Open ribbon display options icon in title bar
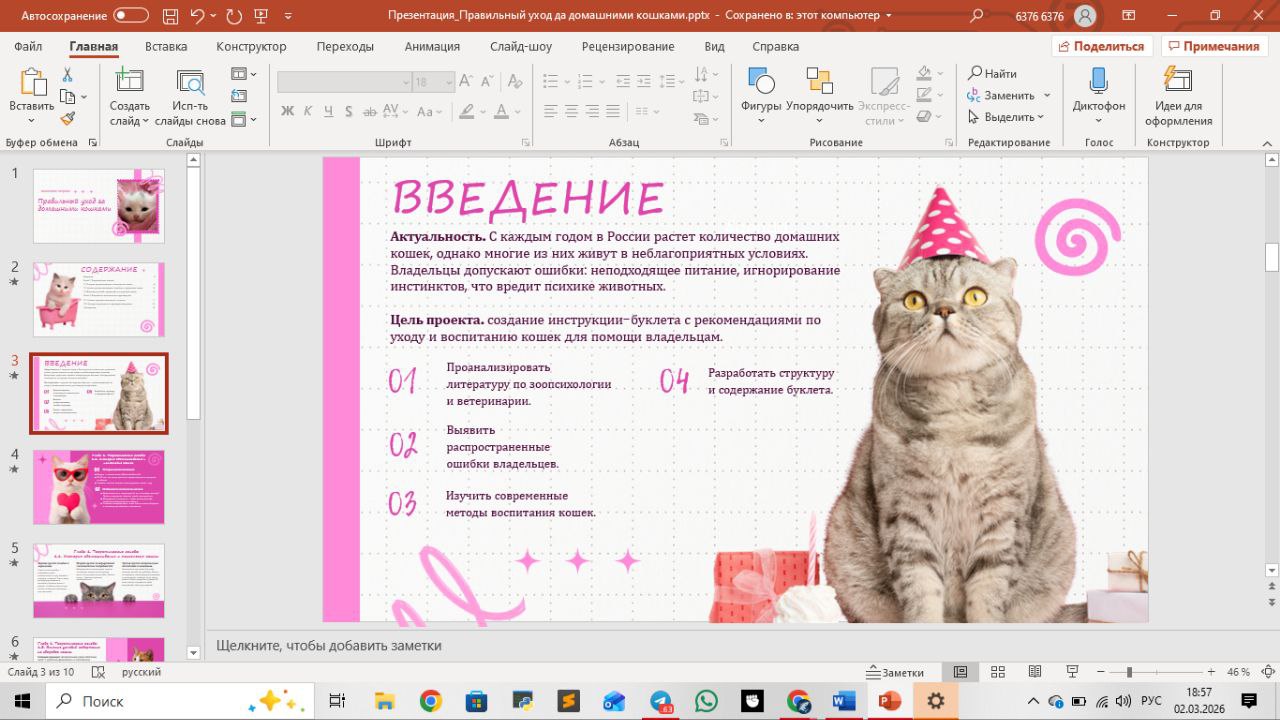1280x720 pixels. (x=1129, y=16)
